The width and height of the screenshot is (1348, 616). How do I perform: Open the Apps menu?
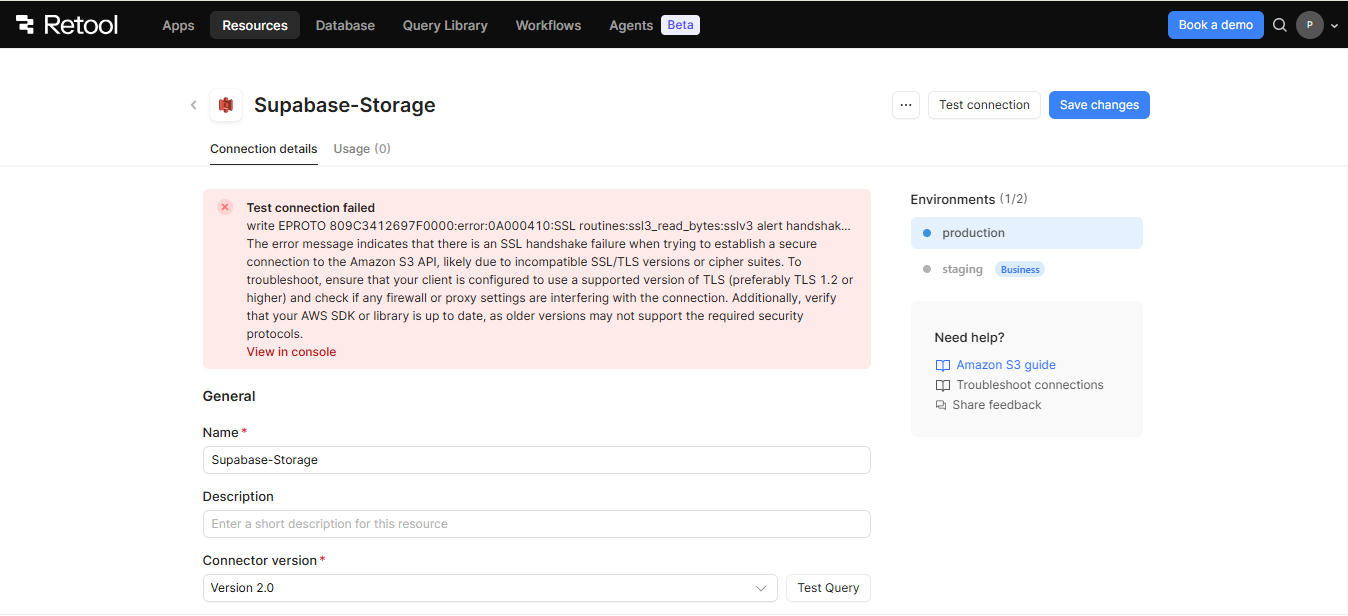tap(178, 25)
